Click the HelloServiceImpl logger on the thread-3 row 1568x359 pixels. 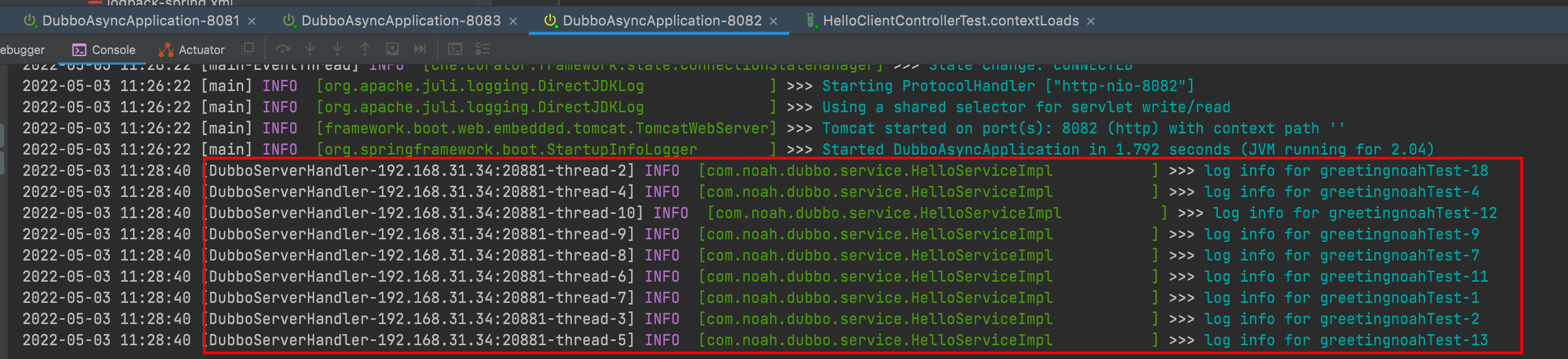click(876, 319)
